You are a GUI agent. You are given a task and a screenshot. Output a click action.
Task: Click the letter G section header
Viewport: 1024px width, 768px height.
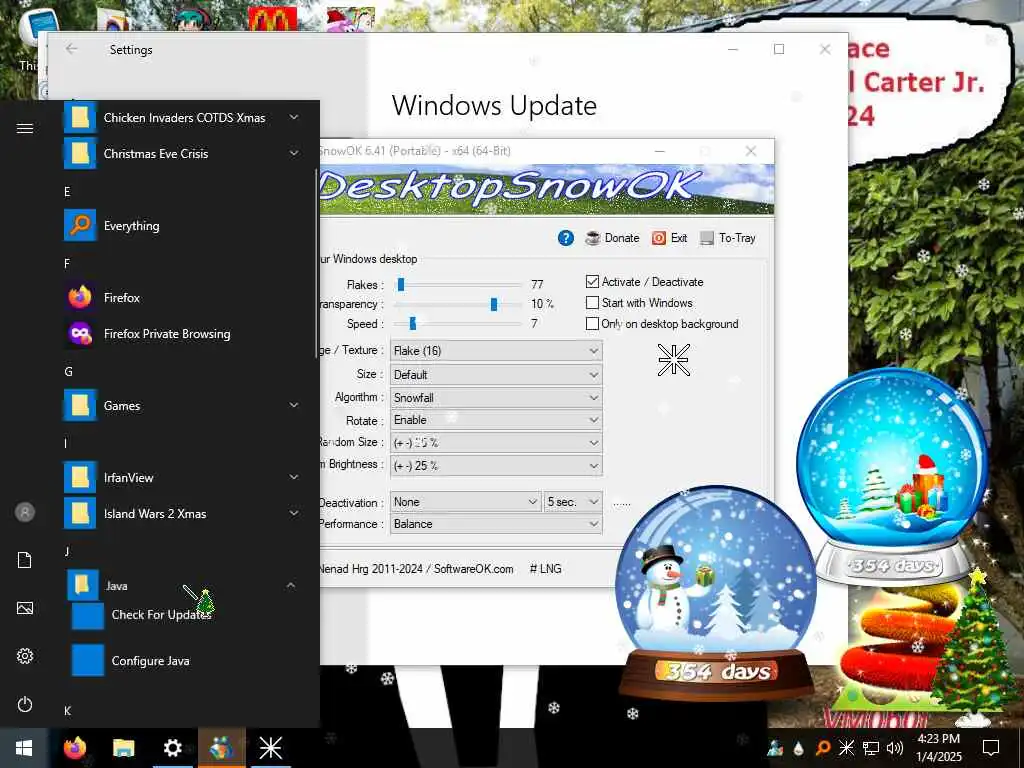[x=68, y=372]
